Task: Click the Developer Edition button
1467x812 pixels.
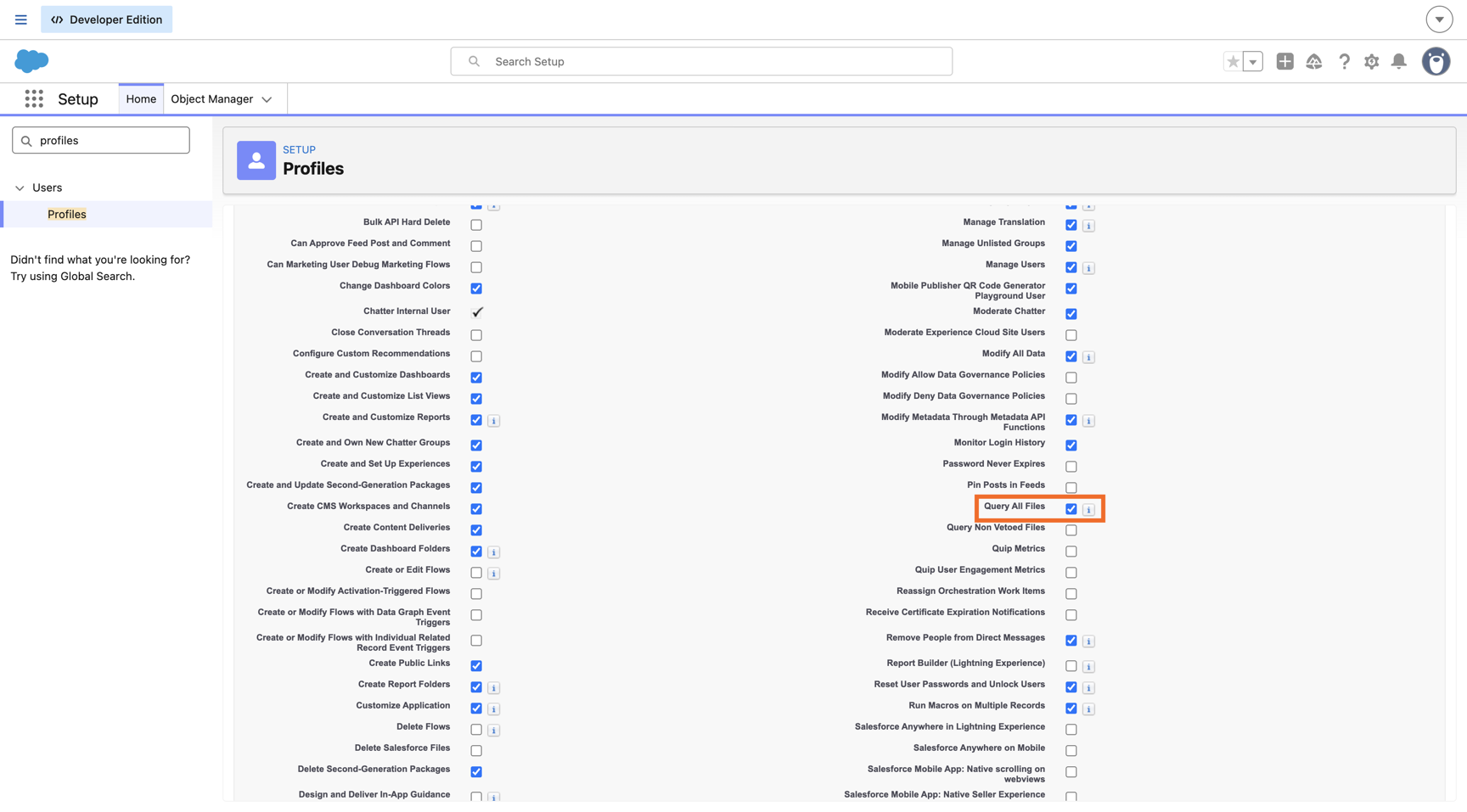Action: tap(106, 20)
